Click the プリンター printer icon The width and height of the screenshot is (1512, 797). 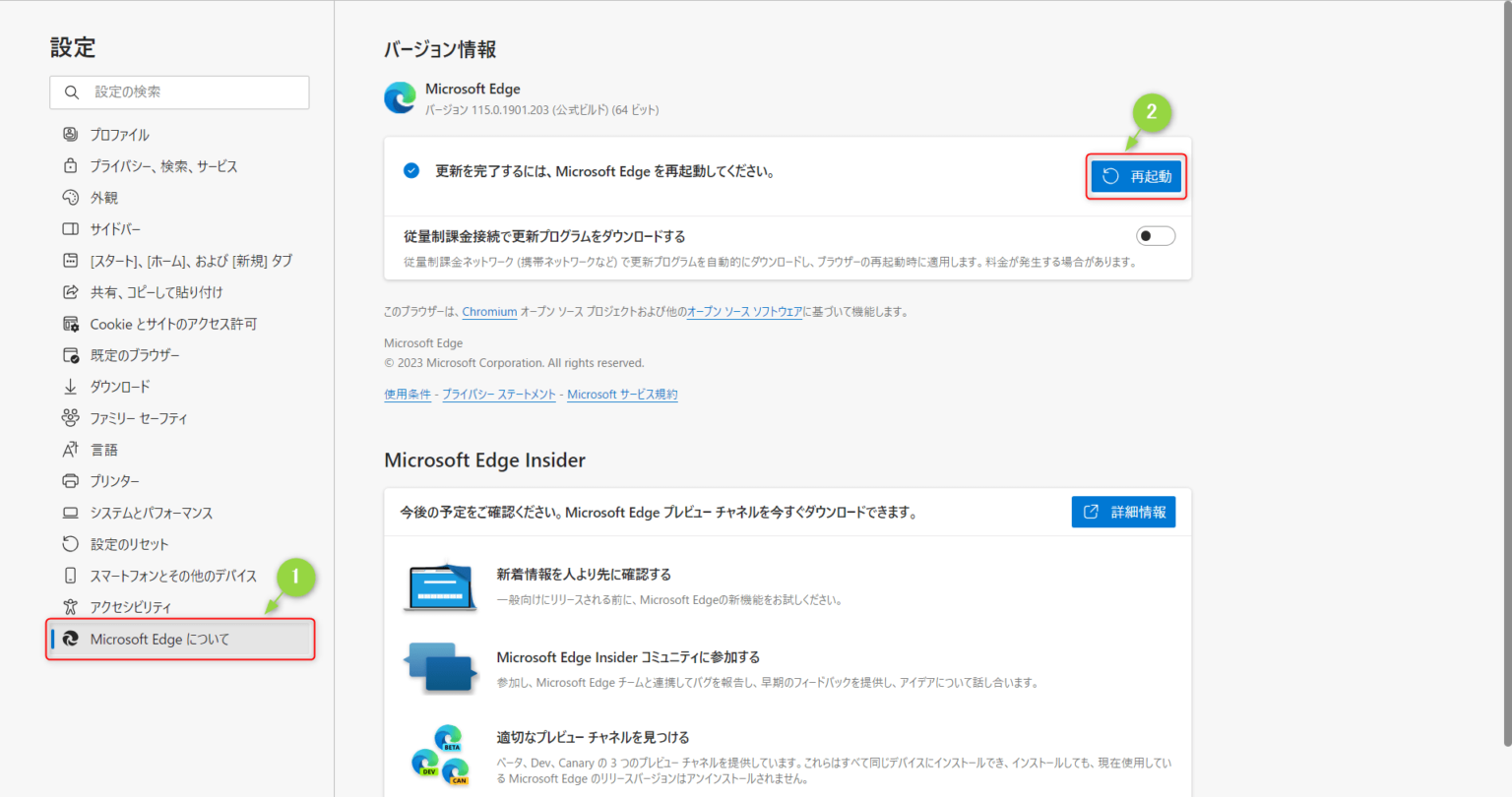coord(69,480)
